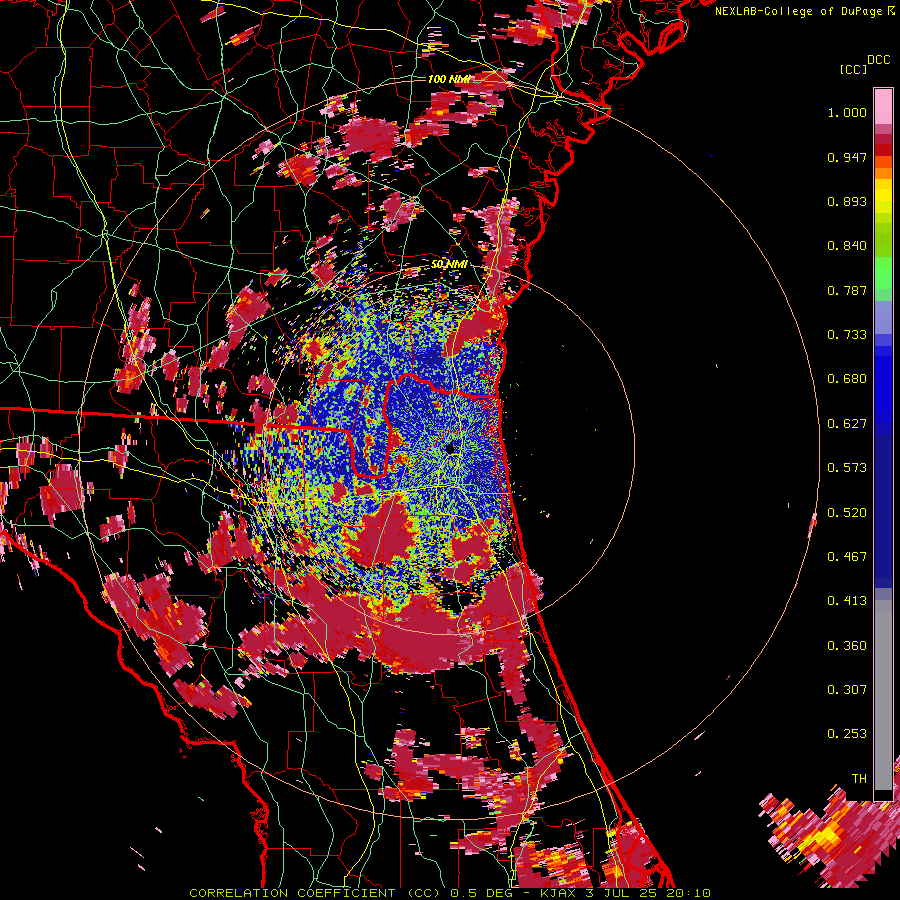Screen dimensions: 900x900
Task: Click the 0.520 scale value
Action: [x=847, y=513]
